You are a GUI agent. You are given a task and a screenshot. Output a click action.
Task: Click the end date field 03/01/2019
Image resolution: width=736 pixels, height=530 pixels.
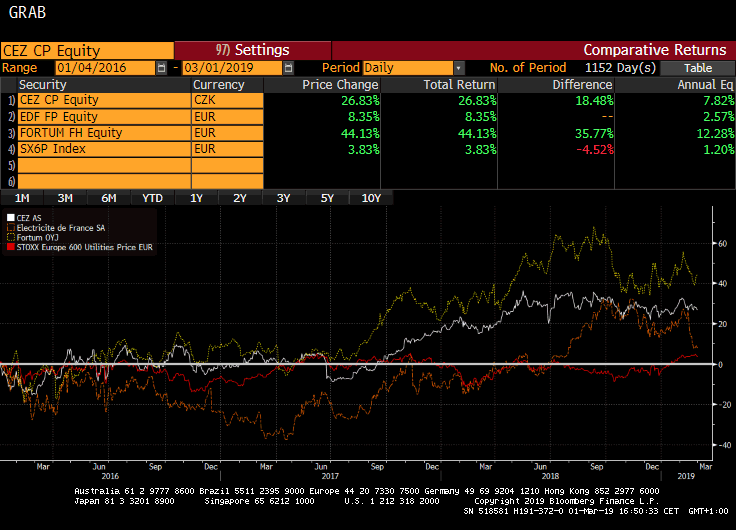coord(232,68)
